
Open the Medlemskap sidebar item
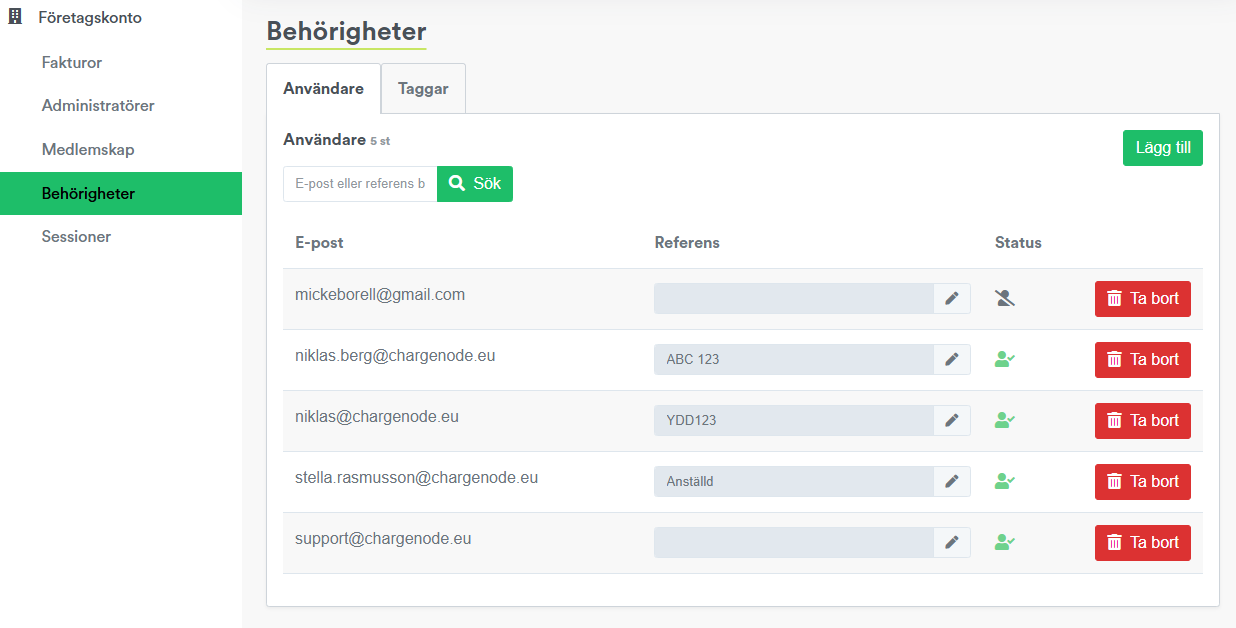[88, 149]
